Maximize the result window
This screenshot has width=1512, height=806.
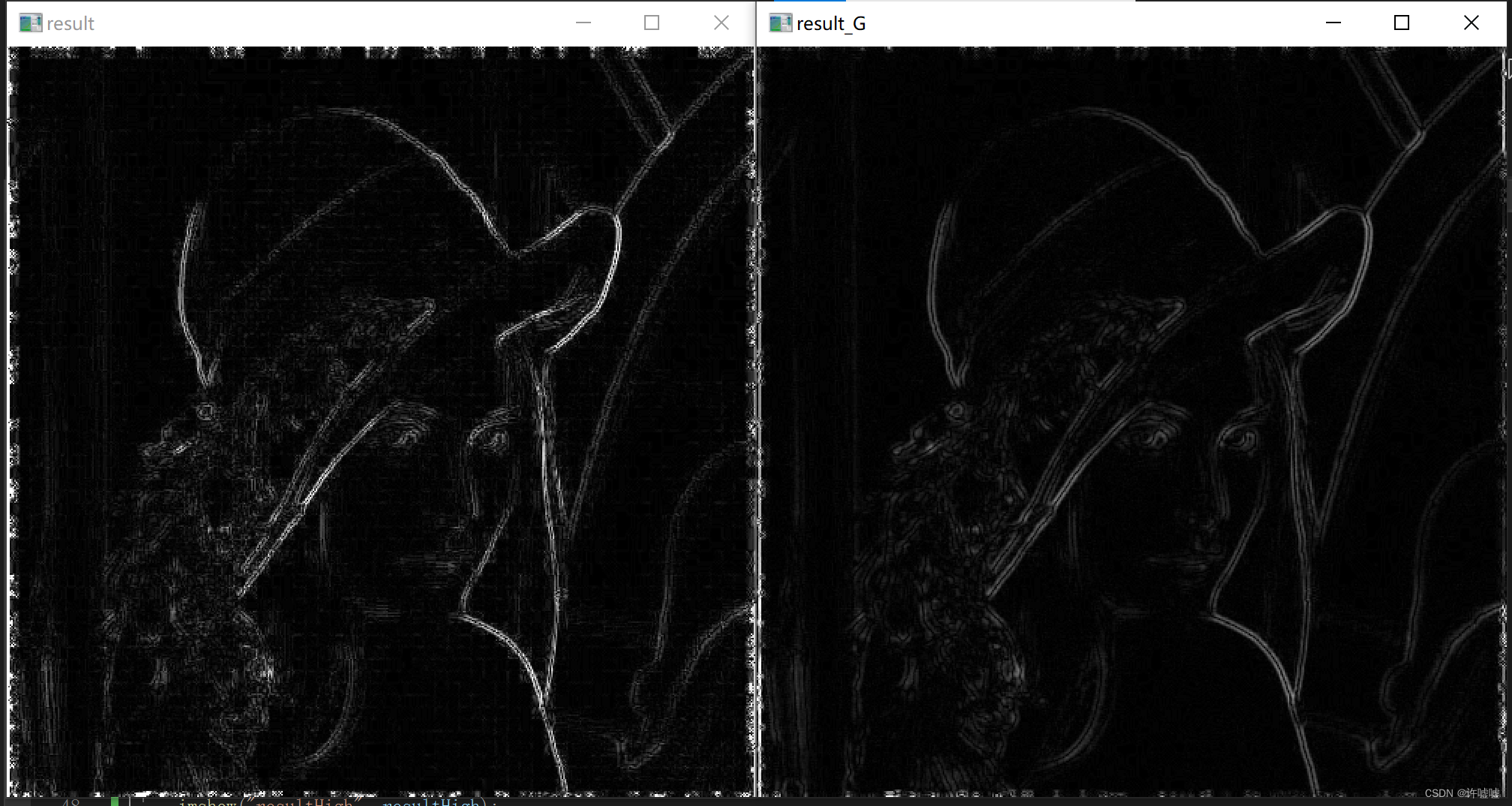click(x=652, y=23)
